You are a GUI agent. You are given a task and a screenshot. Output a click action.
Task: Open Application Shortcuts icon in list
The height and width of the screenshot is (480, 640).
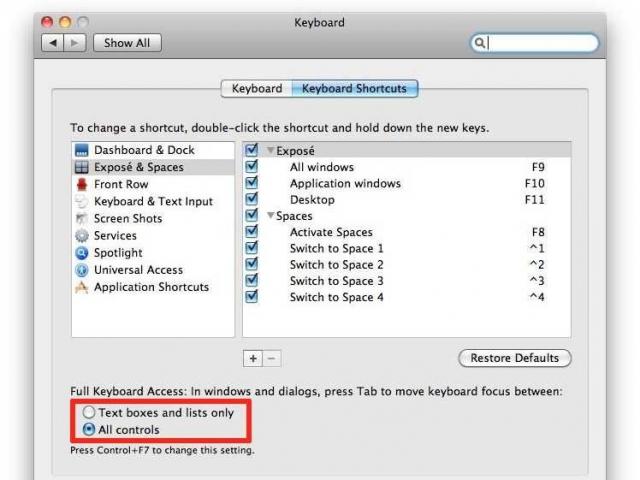82,287
